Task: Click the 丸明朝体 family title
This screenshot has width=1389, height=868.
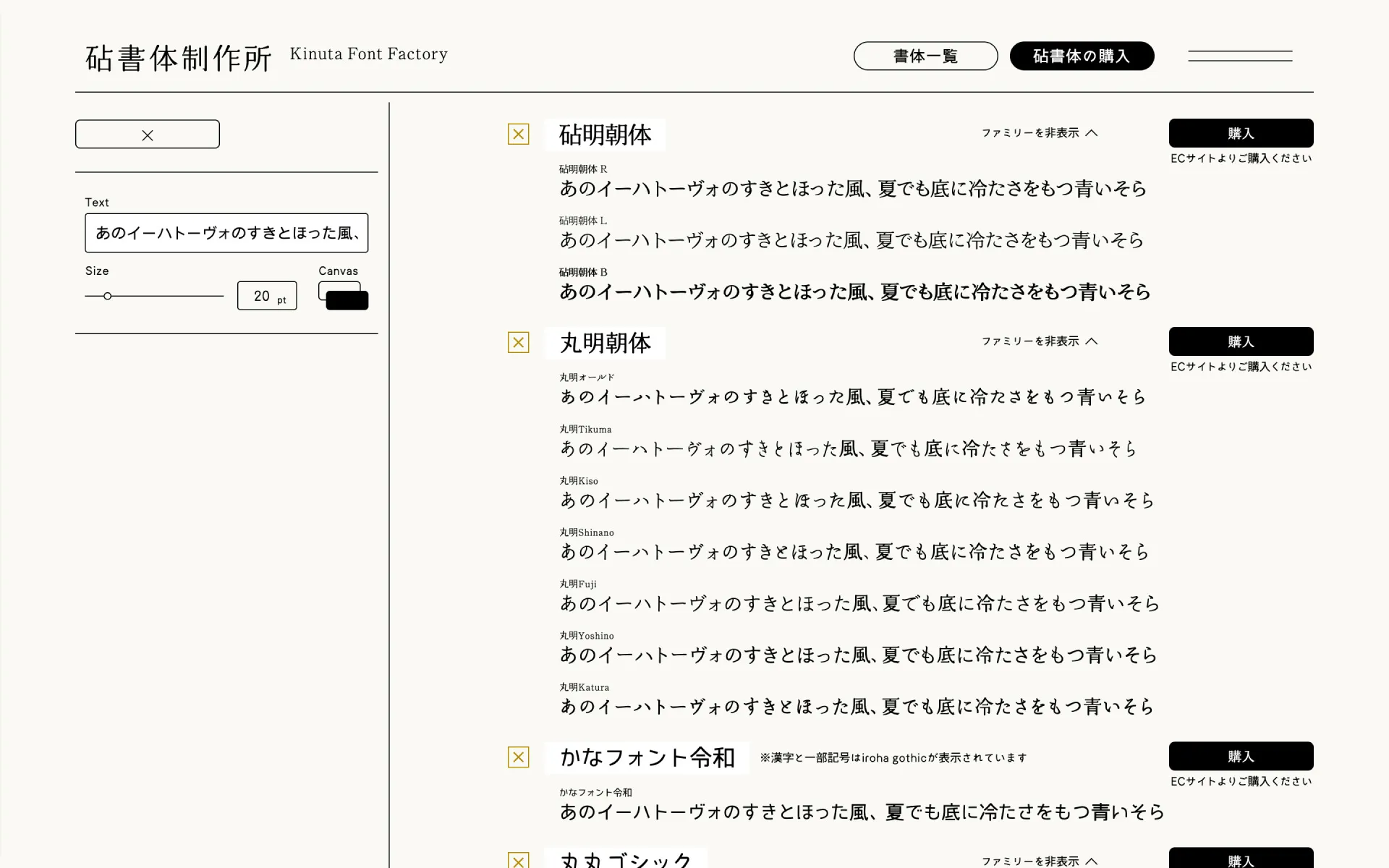Action: [605, 343]
